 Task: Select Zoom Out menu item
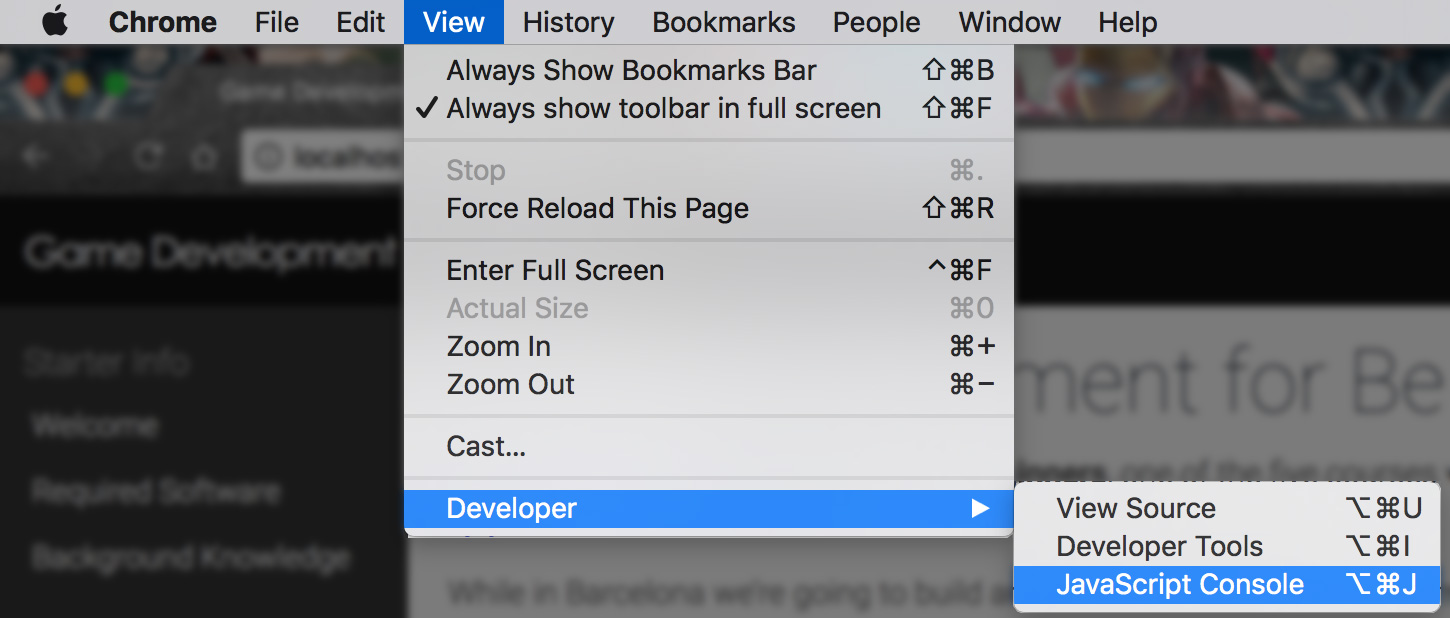(510, 385)
